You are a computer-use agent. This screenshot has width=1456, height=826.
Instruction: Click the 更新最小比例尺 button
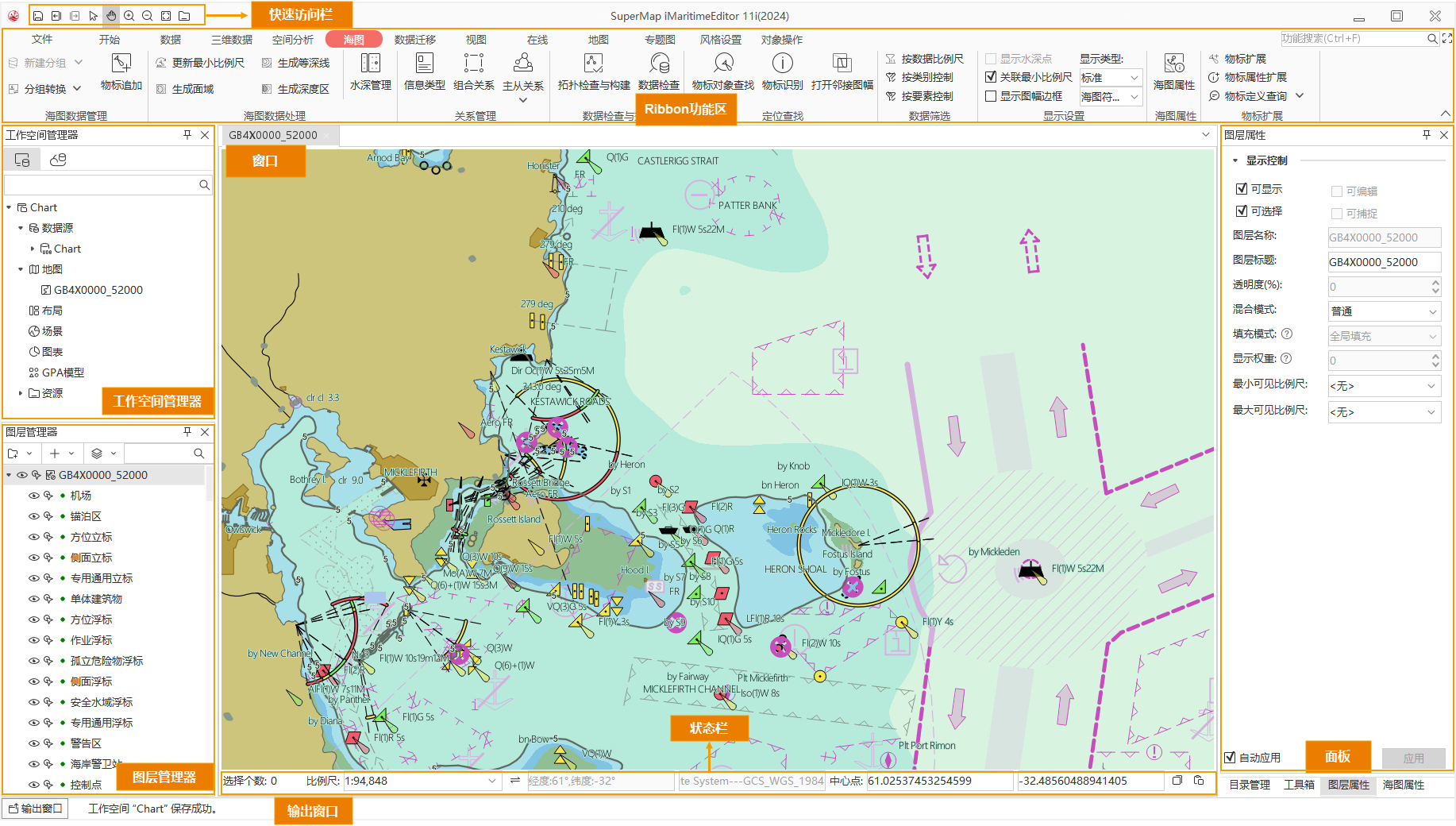[x=200, y=63]
